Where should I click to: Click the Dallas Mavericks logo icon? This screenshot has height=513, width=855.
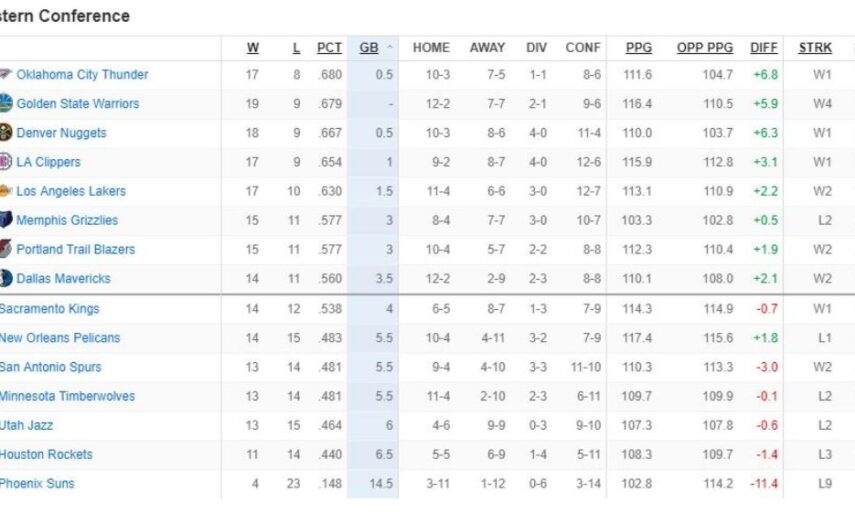coord(6,279)
